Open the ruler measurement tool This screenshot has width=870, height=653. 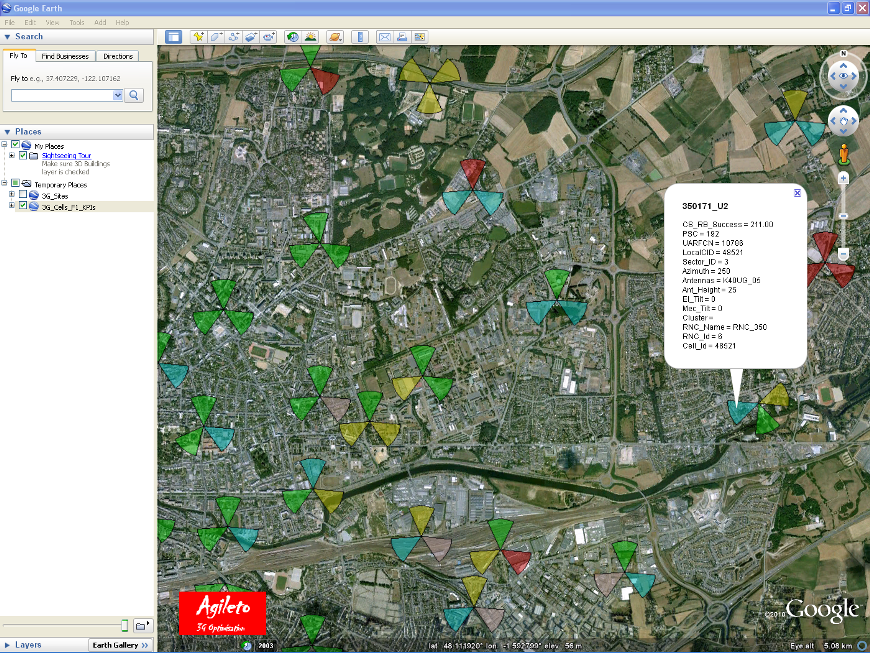[x=361, y=37]
